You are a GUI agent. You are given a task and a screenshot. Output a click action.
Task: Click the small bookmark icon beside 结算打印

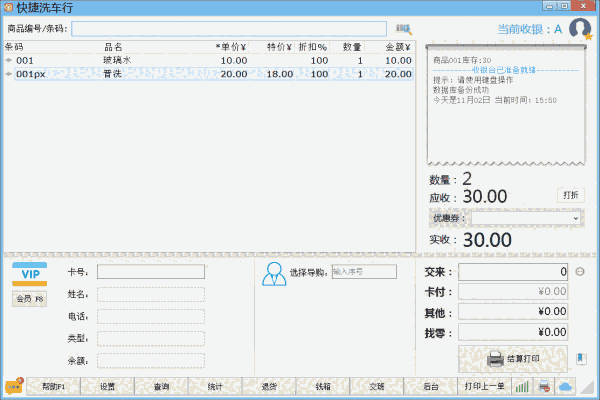(581, 359)
